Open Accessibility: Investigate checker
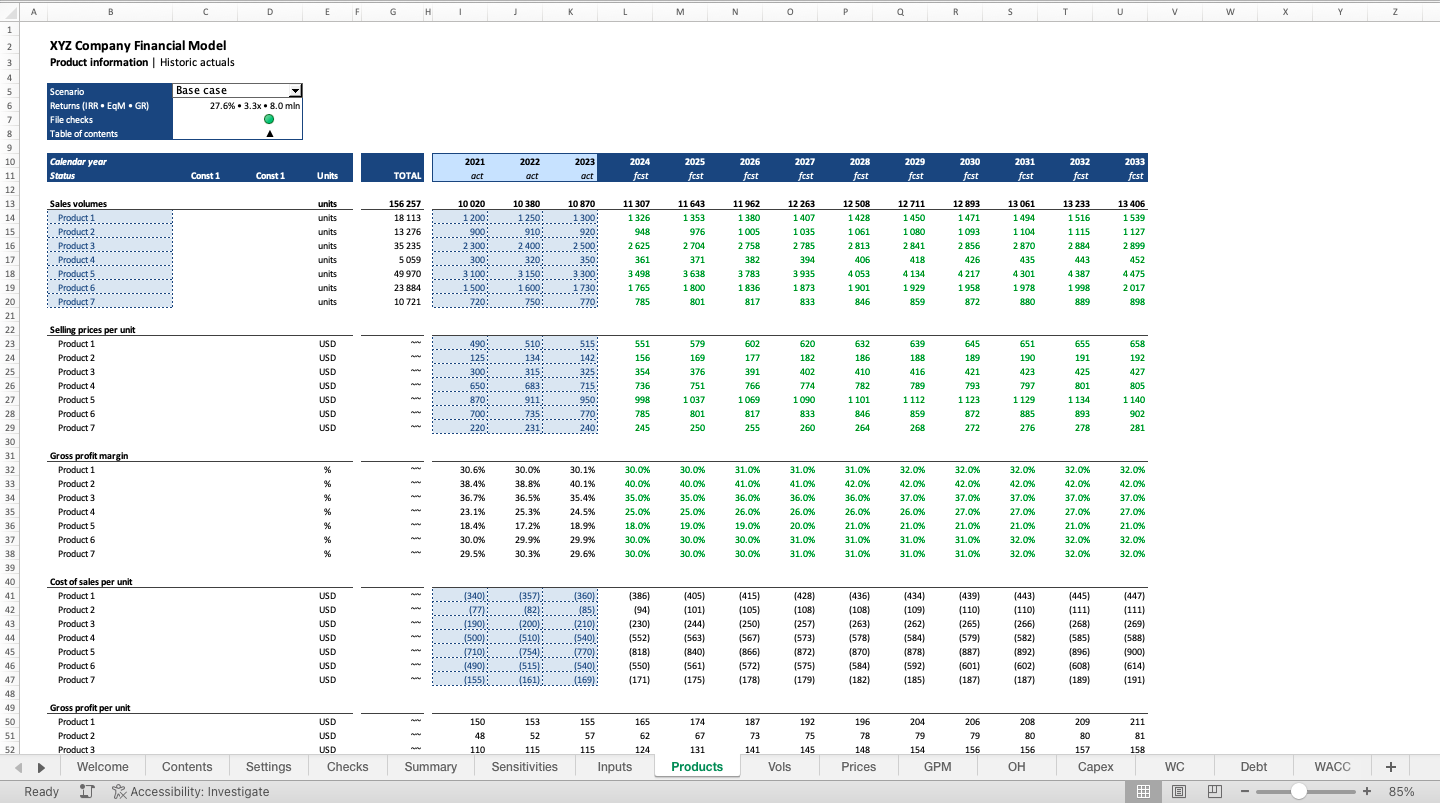This screenshot has width=1440, height=803. [190, 791]
